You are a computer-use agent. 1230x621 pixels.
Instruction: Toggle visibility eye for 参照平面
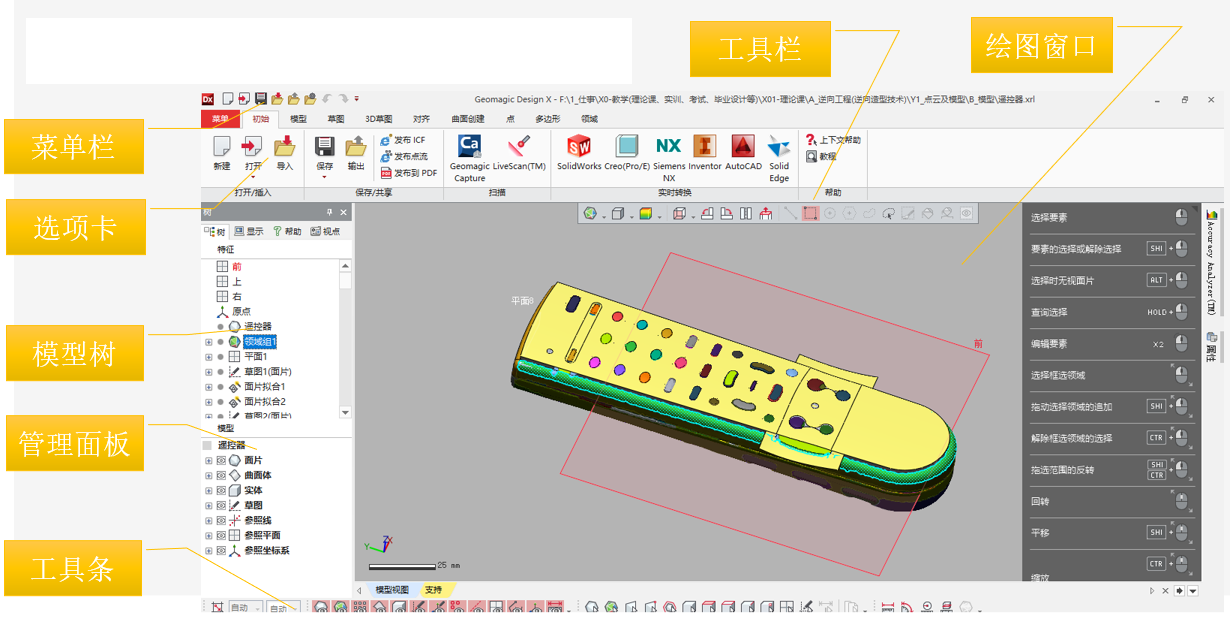click(221, 535)
